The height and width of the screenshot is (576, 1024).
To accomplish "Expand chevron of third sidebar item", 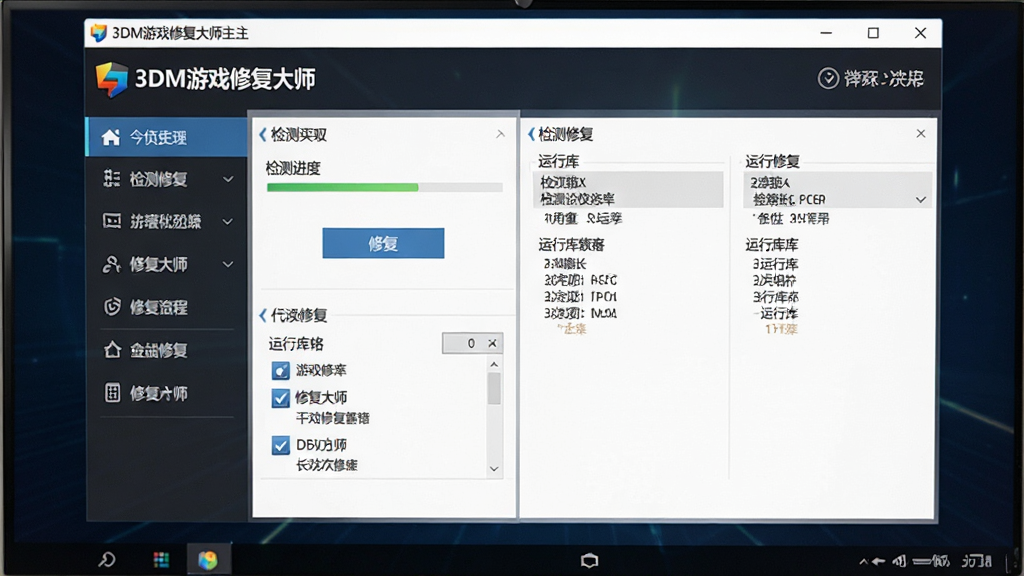I will tap(228, 222).
